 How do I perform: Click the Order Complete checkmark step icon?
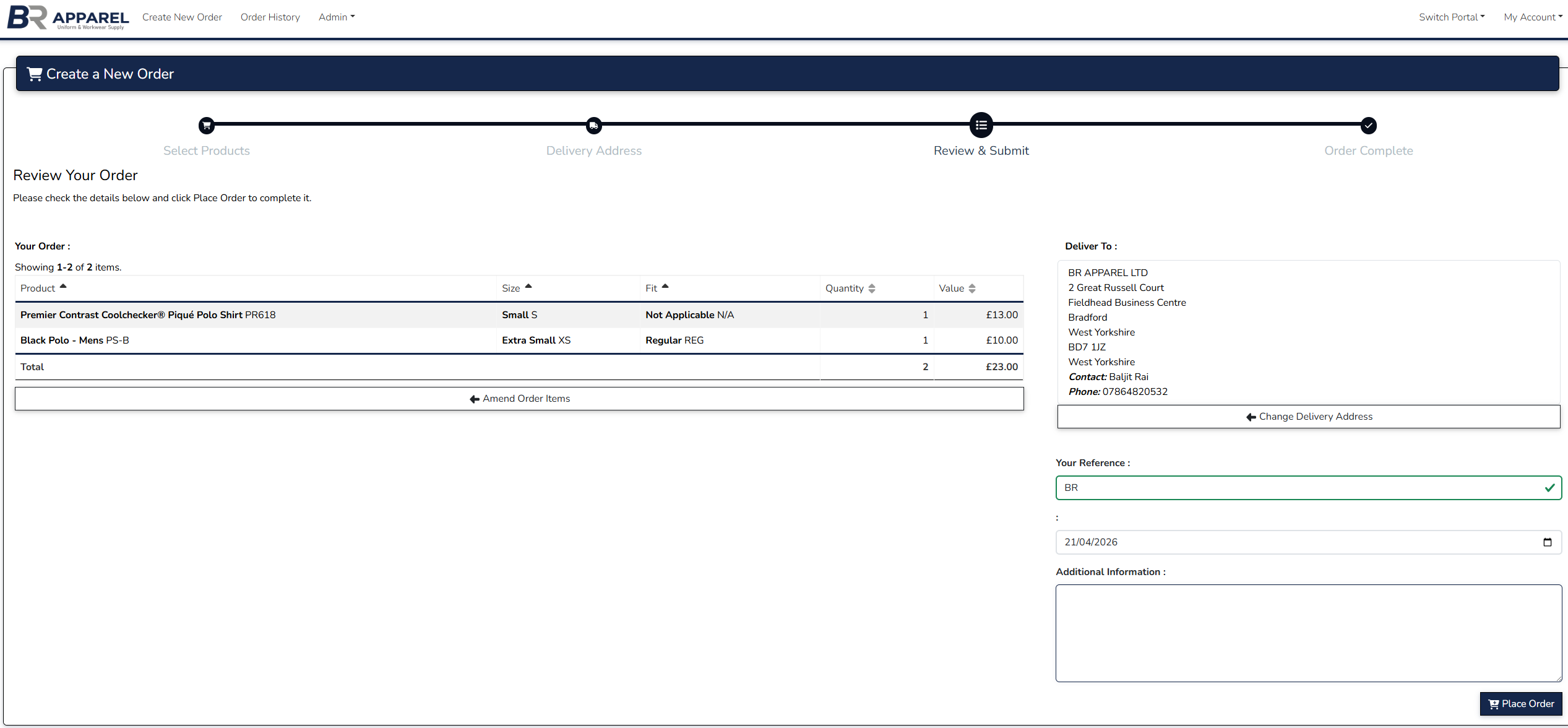1369,126
